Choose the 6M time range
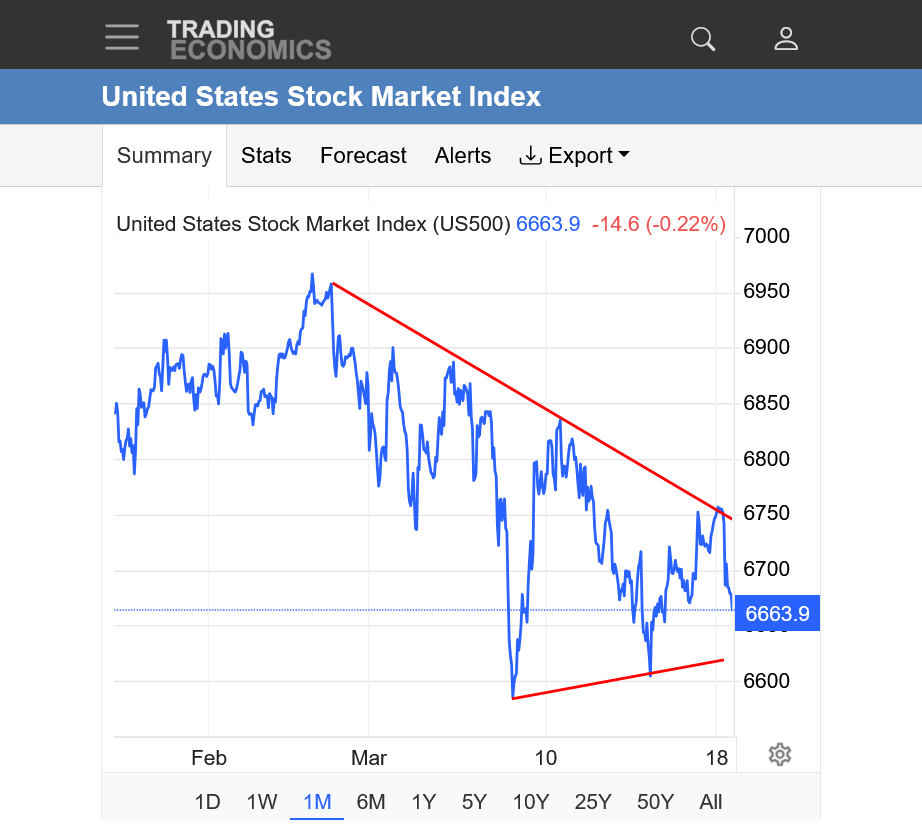922x835 pixels. 371,801
